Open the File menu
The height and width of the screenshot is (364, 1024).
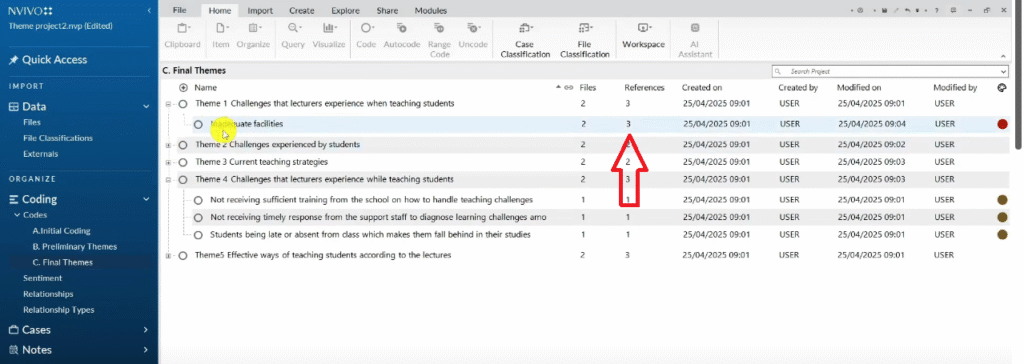(179, 10)
